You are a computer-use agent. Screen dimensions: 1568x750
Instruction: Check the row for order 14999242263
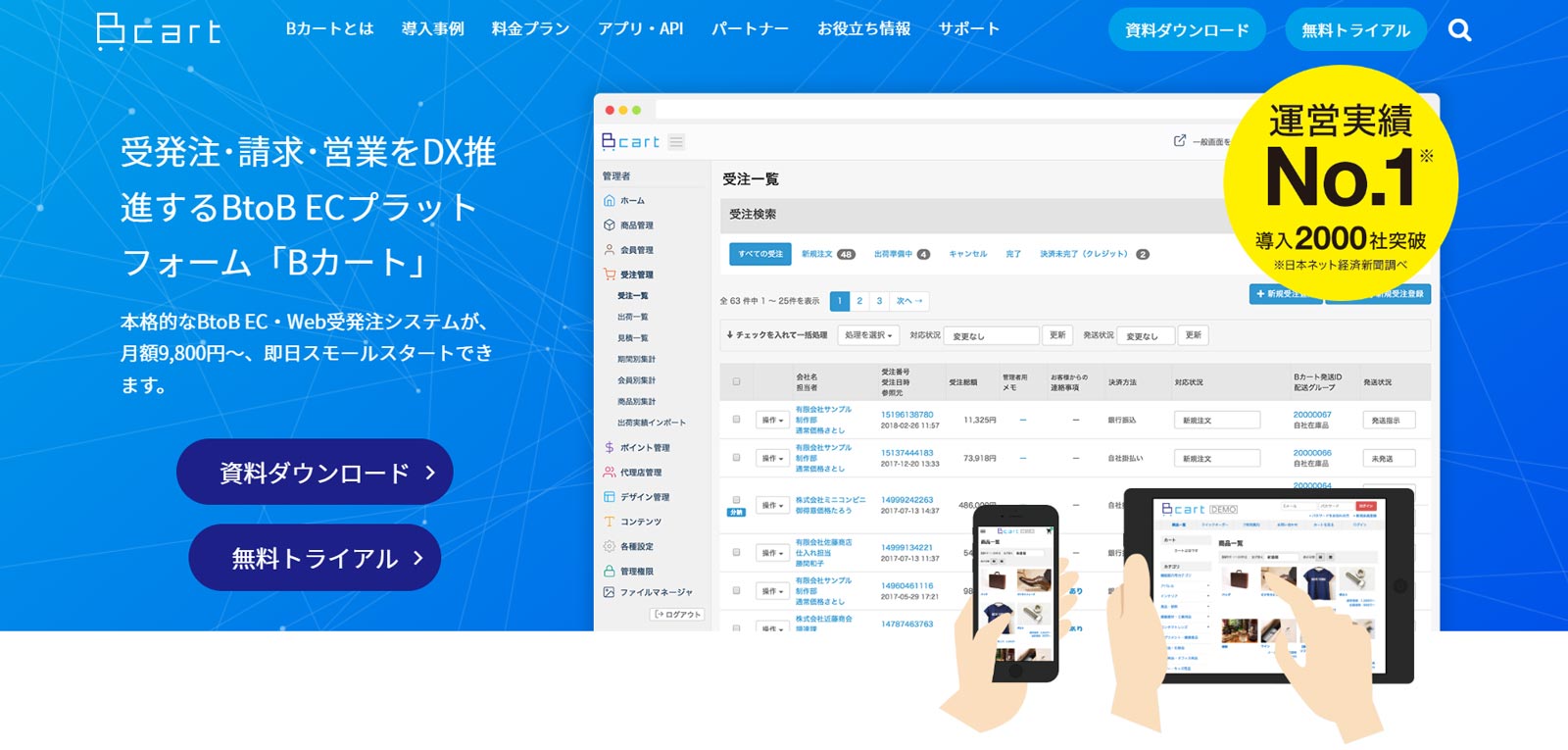pyautogui.click(x=736, y=500)
